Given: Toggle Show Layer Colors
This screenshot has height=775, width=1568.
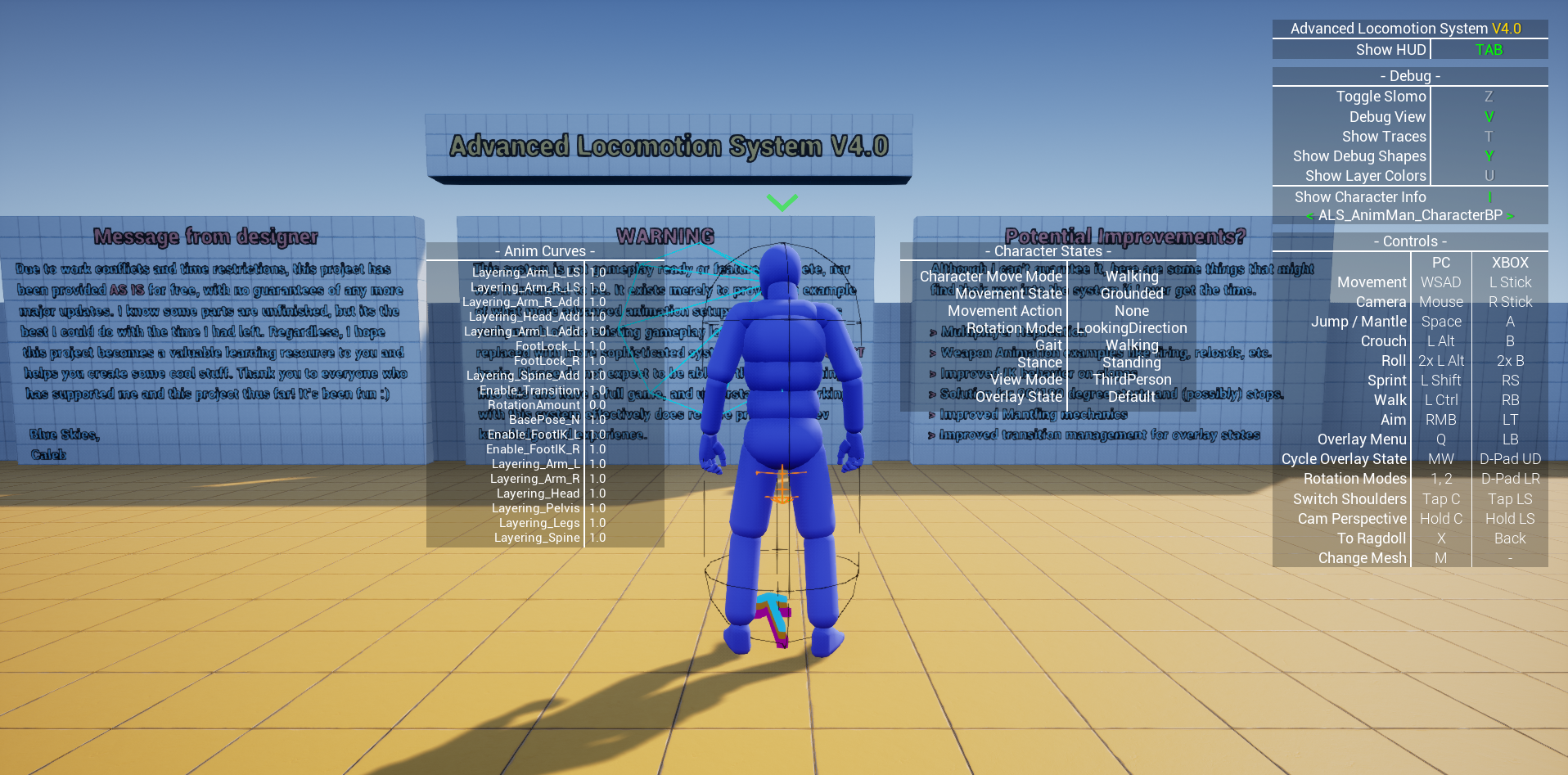Looking at the screenshot, I should click(x=1364, y=175).
